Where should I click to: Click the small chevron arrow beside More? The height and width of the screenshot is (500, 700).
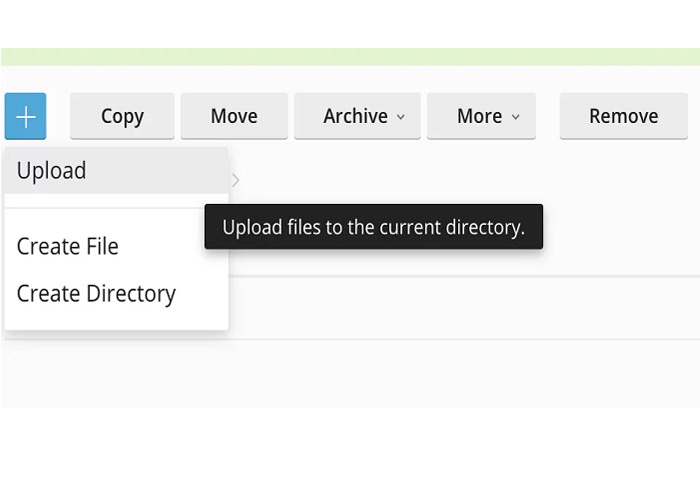516,117
